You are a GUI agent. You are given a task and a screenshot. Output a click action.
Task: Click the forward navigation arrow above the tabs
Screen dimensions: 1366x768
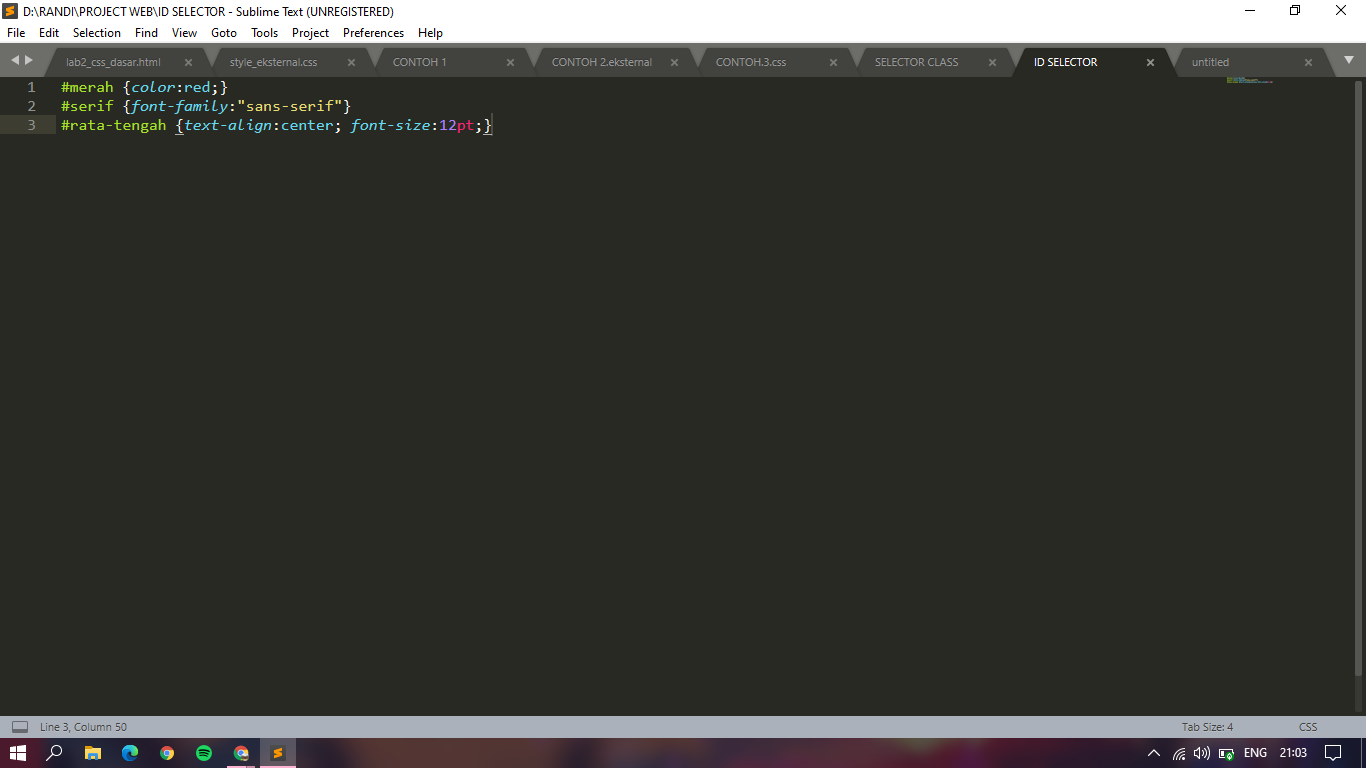click(27, 59)
